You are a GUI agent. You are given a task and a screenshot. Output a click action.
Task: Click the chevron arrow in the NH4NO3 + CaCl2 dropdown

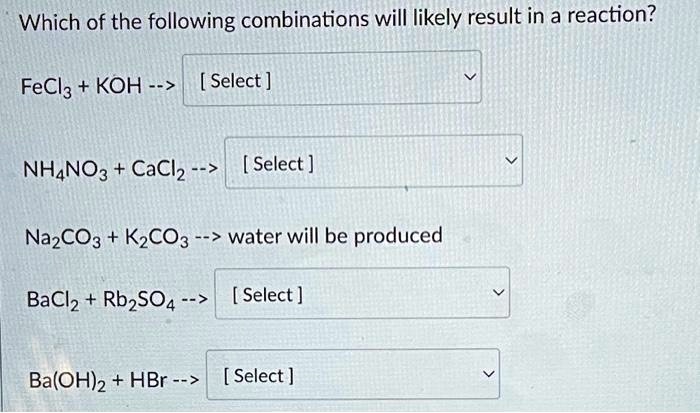[511, 161]
